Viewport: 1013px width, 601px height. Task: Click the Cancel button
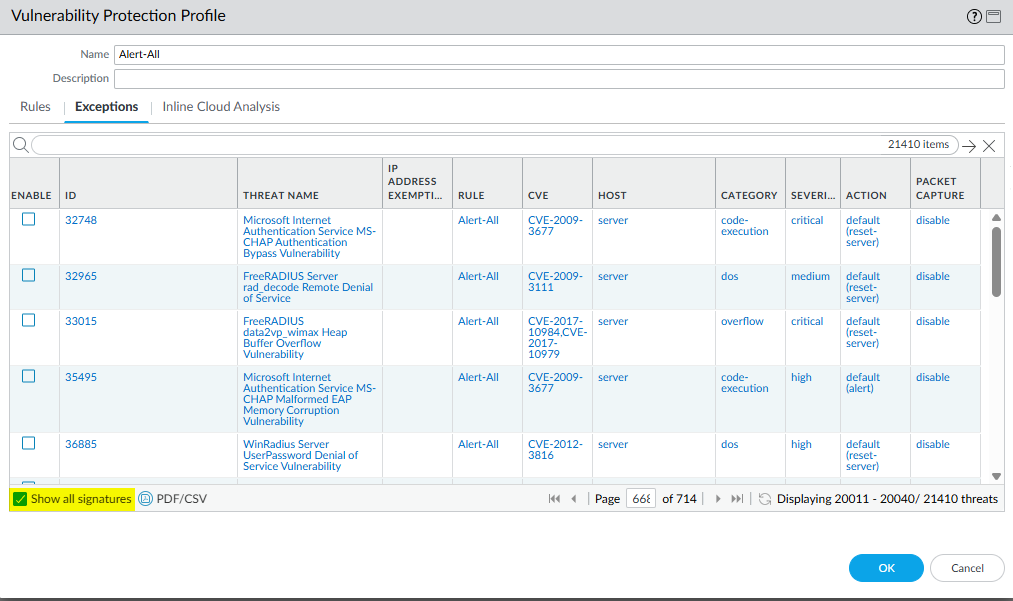(x=966, y=568)
